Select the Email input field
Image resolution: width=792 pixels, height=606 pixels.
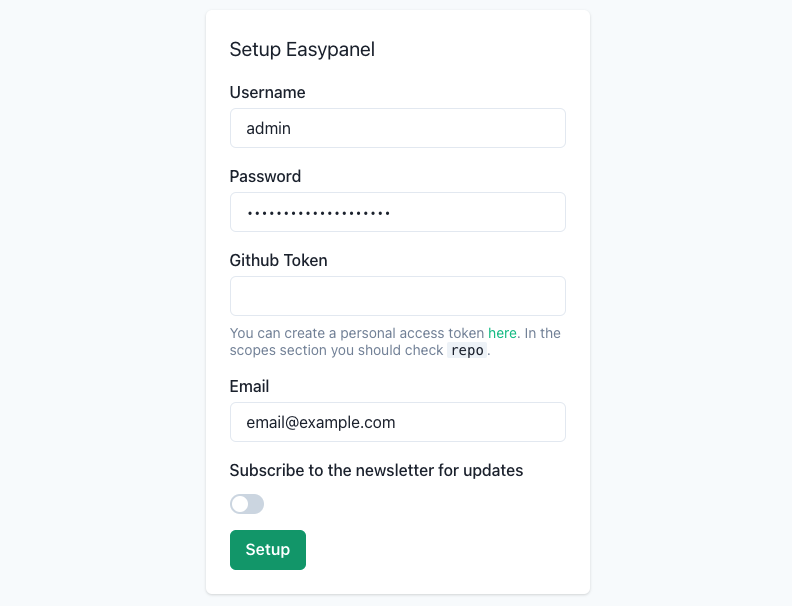tap(397, 422)
